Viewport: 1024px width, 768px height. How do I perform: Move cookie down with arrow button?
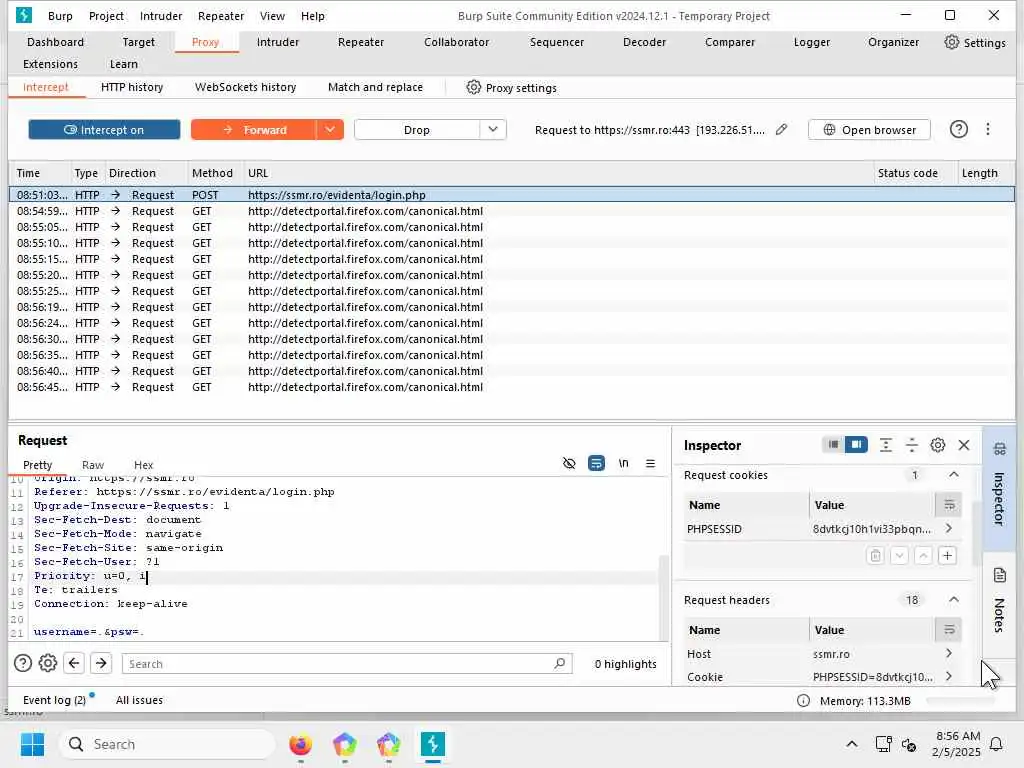click(899, 556)
